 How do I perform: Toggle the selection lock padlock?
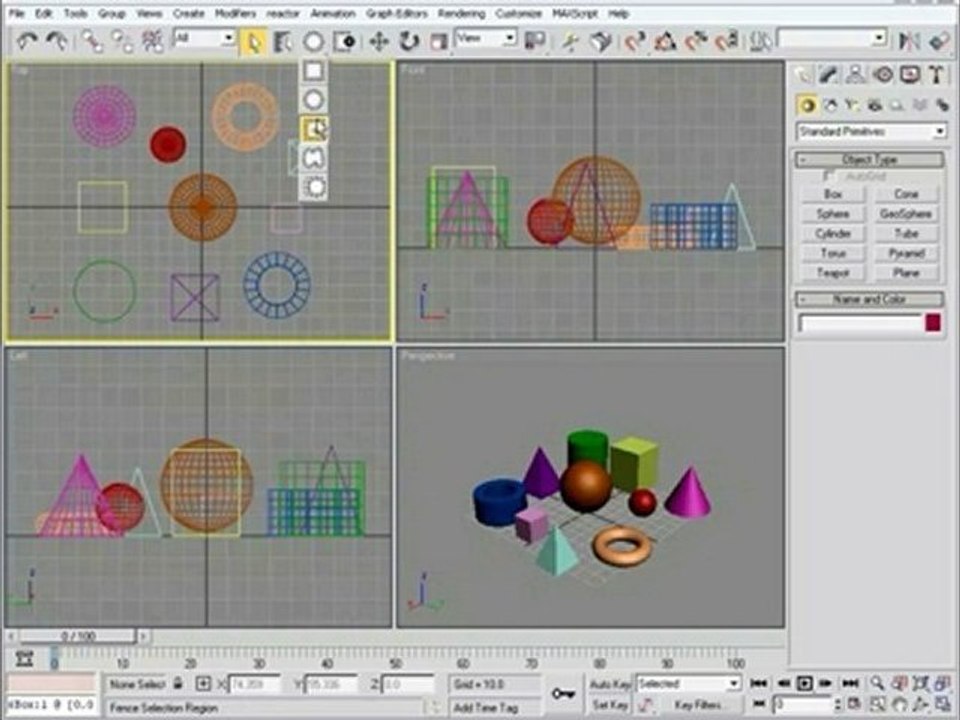tap(178, 683)
